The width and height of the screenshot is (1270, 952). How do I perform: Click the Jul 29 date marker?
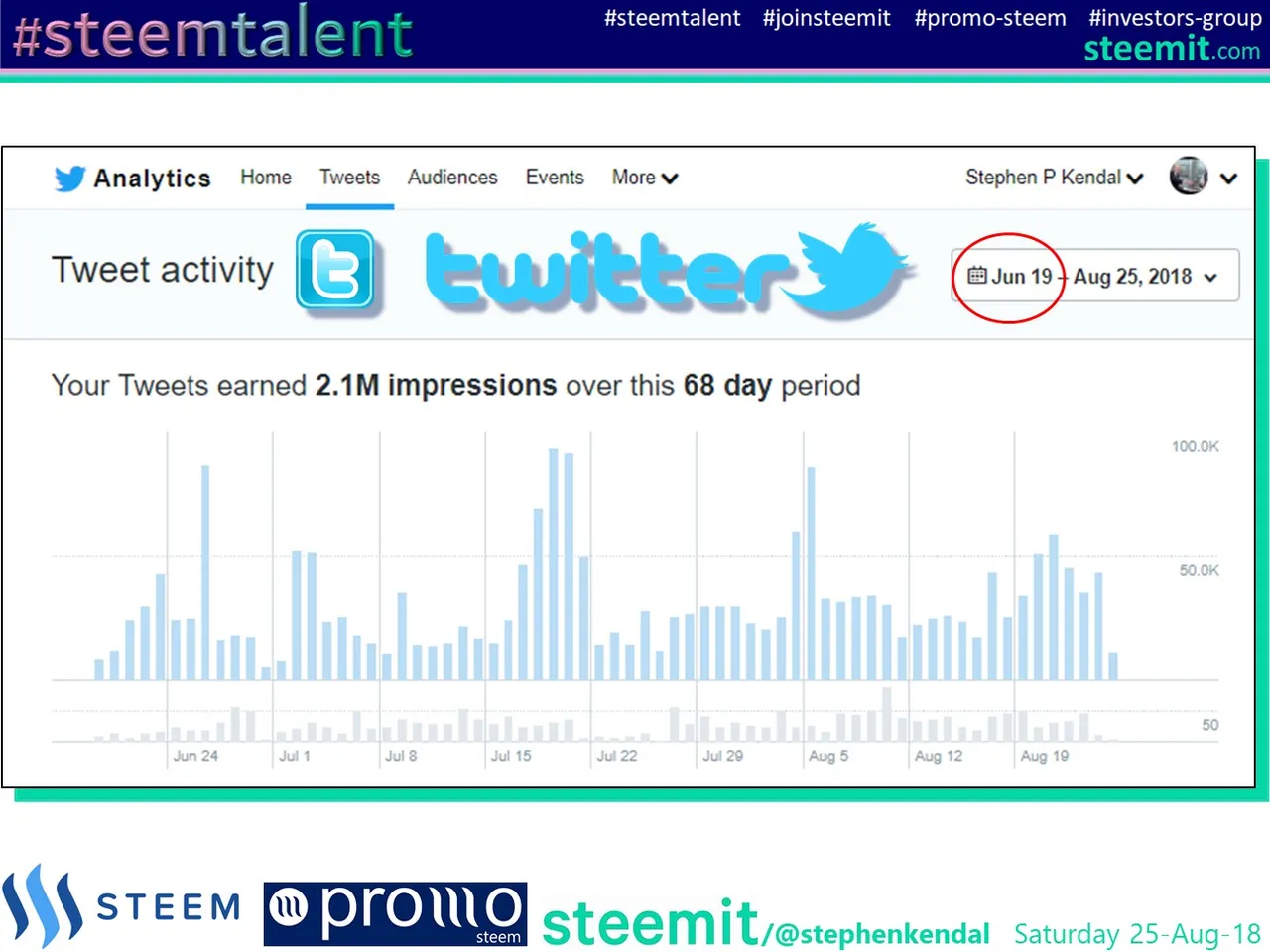(x=723, y=756)
